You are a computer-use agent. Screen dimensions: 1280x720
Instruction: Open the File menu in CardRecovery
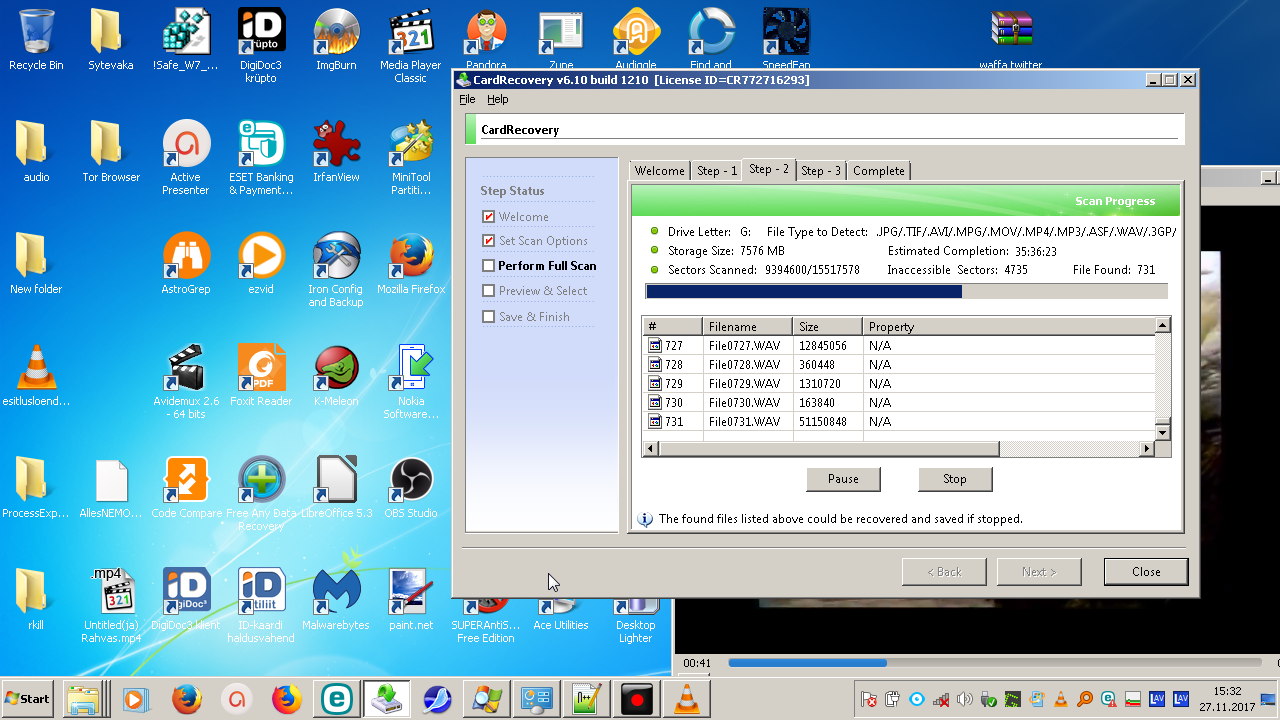click(x=467, y=99)
